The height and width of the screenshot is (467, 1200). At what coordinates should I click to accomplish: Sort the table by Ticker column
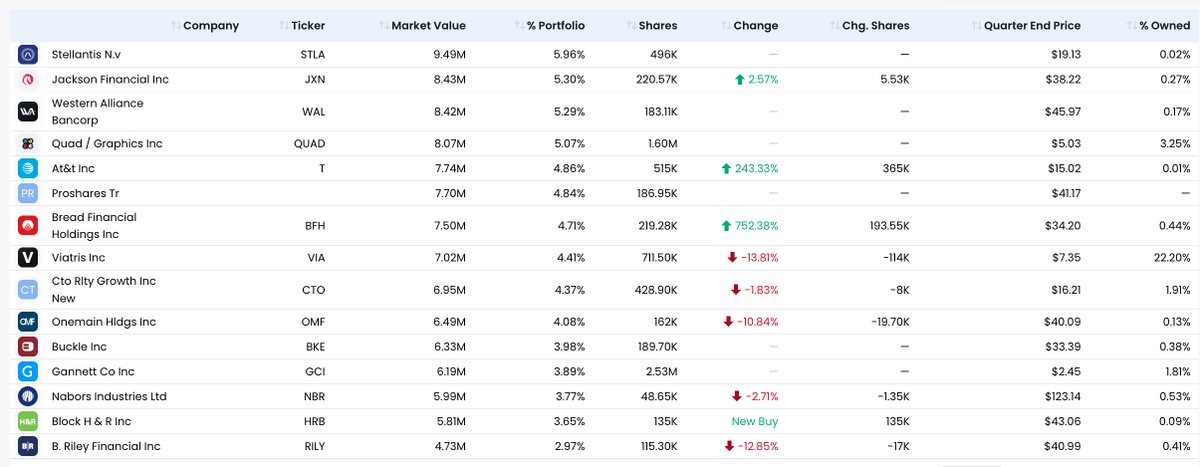tap(302, 25)
